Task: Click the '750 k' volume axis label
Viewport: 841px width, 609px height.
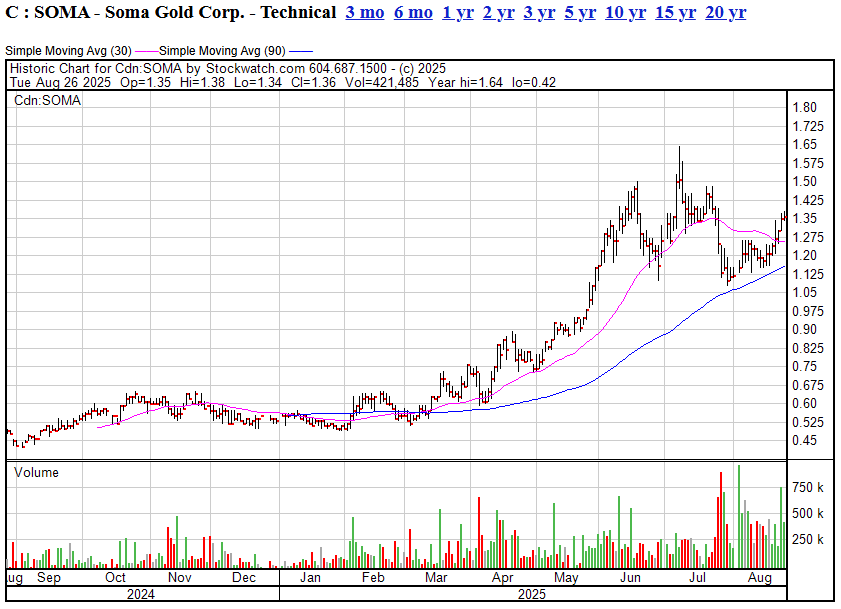Action: click(808, 488)
